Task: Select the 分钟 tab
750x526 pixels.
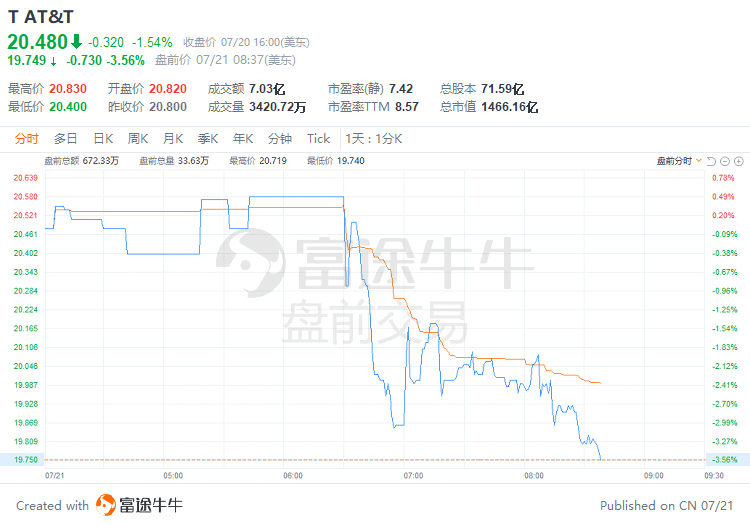Action: [x=280, y=138]
